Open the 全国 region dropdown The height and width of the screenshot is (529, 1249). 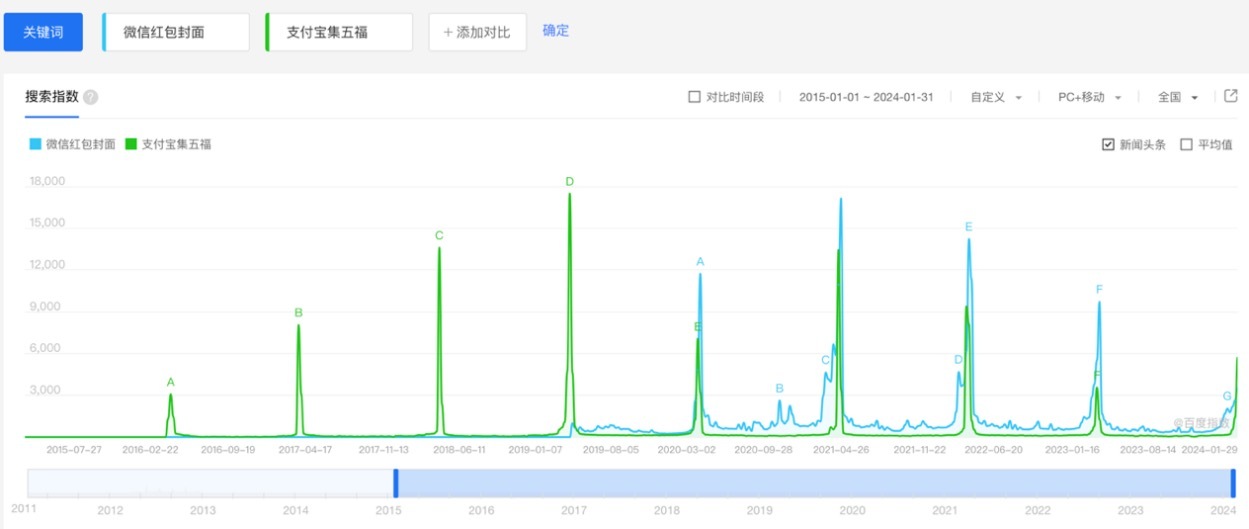coord(1177,97)
